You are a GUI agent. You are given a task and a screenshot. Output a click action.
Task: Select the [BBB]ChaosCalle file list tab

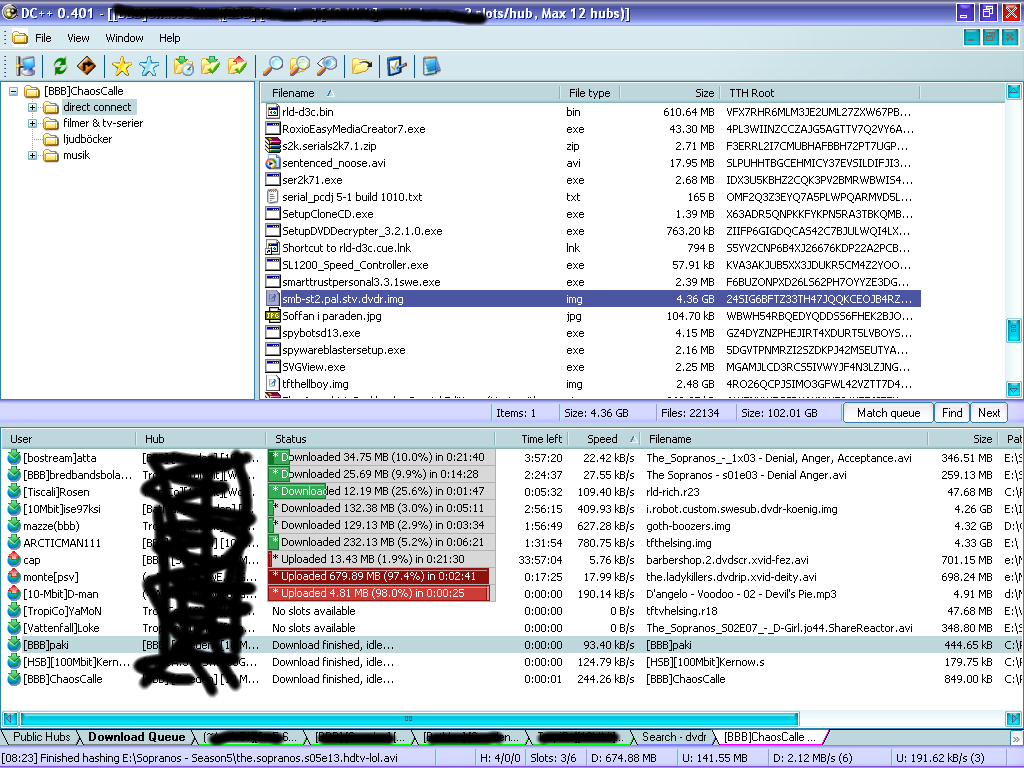pos(769,737)
